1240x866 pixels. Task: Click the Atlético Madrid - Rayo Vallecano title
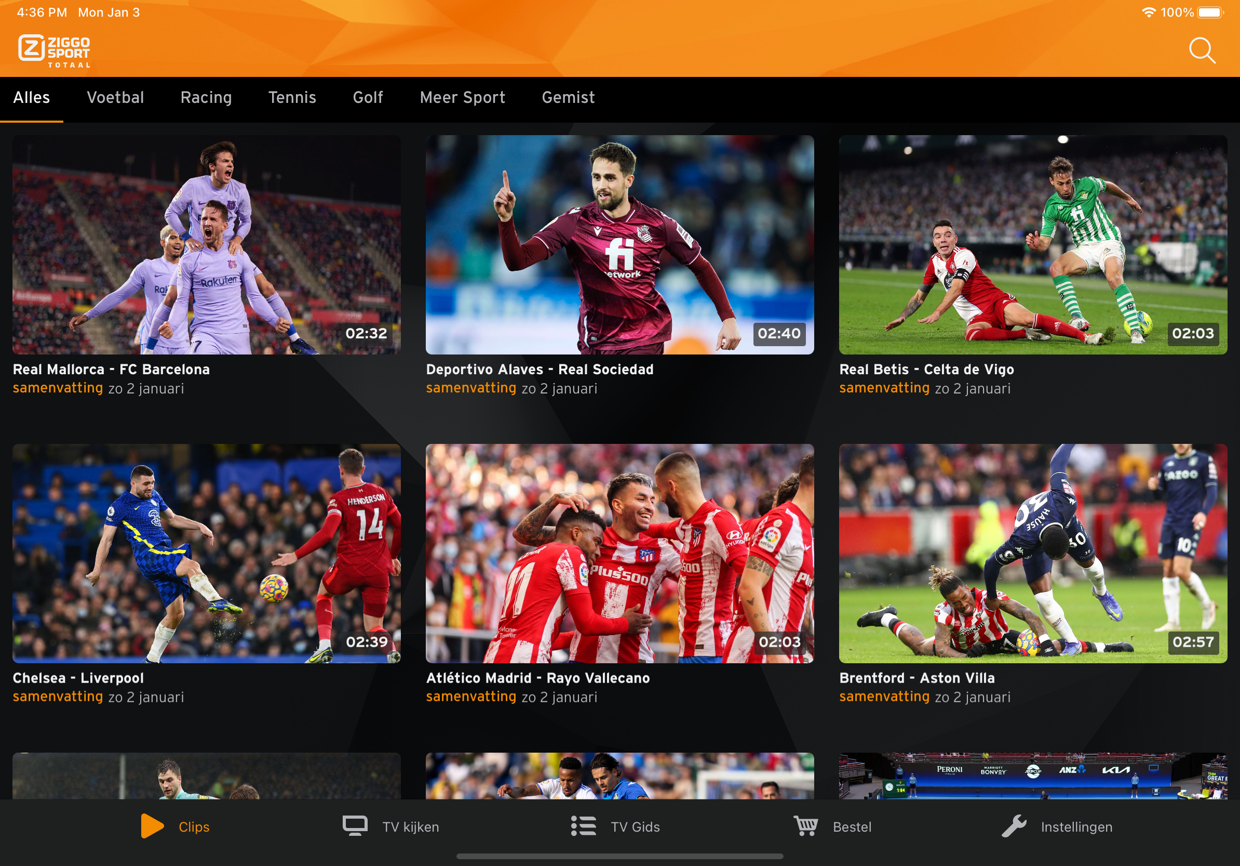tap(537, 678)
